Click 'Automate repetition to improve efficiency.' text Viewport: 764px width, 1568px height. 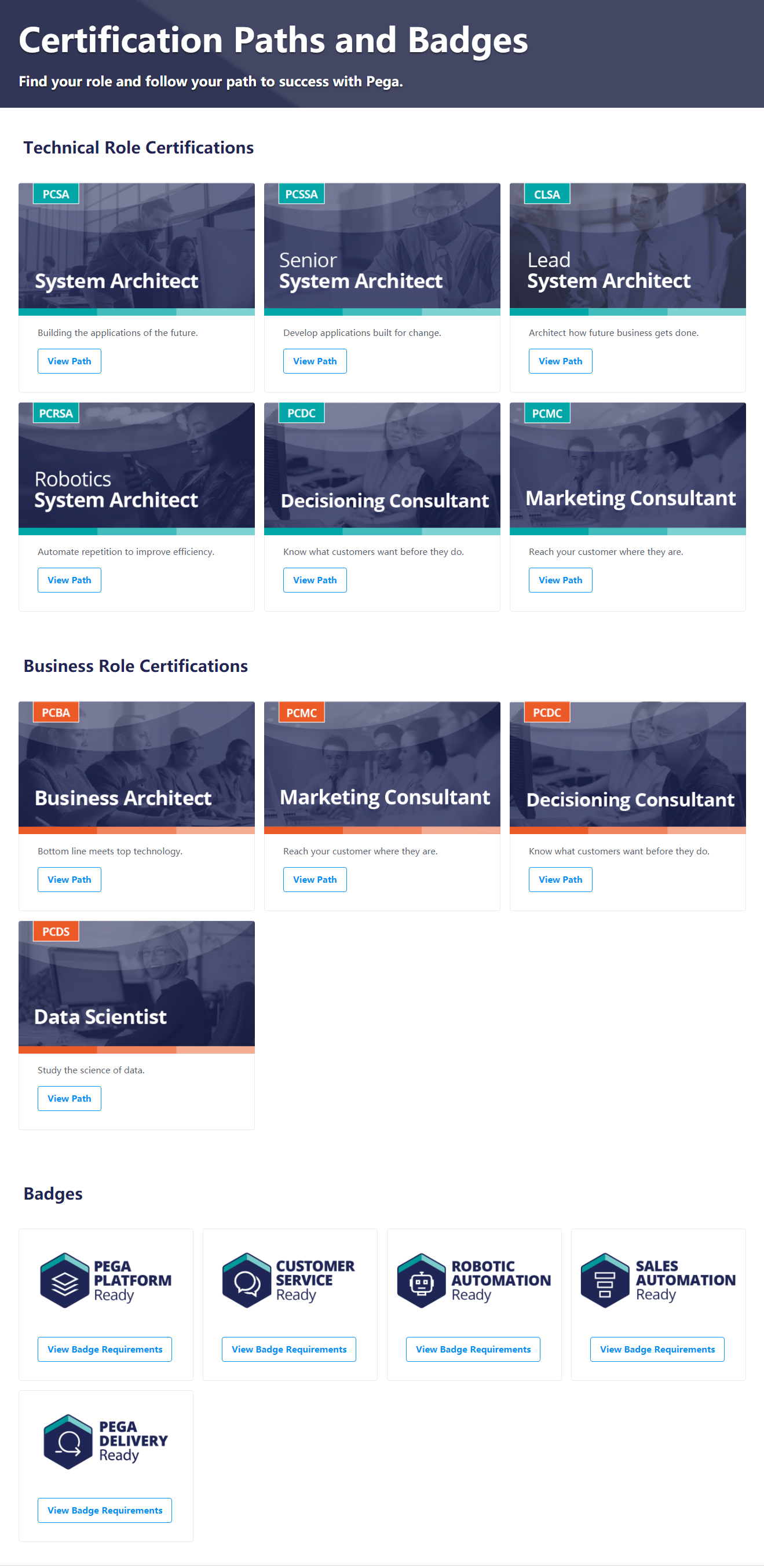tap(126, 552)
